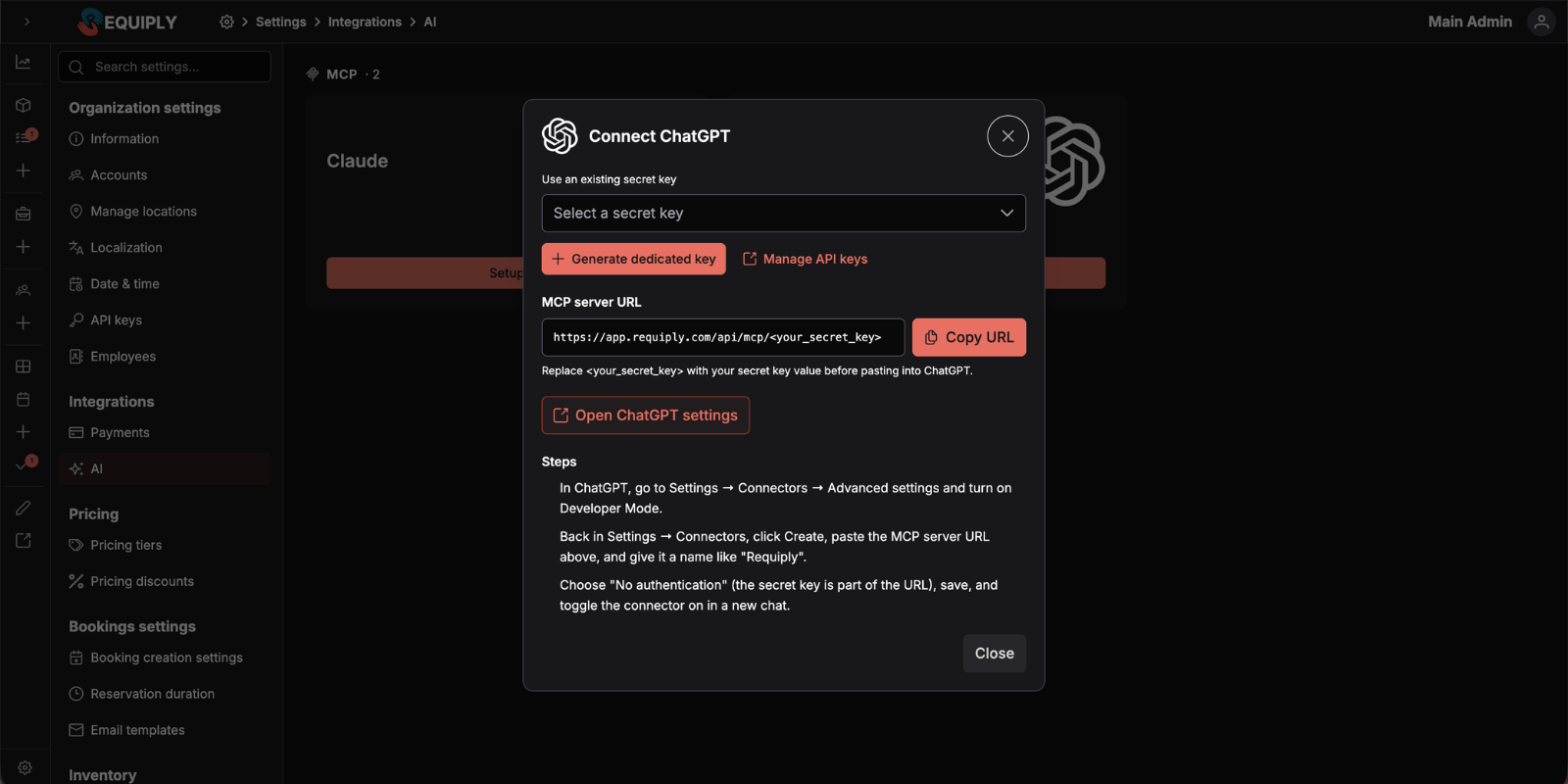Select AI under Integrations
The width and height of the screenshot is (1568, 784).
tap(165, 468)
